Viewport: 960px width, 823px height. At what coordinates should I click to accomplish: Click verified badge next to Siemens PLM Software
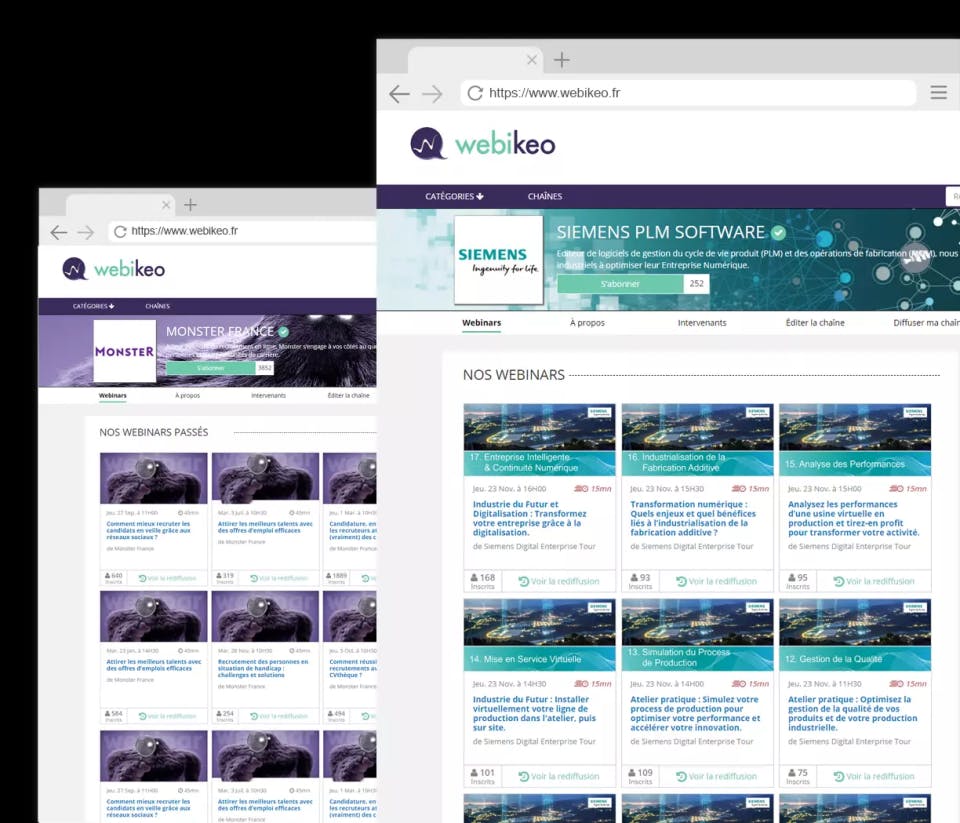[x=779, y=233]
